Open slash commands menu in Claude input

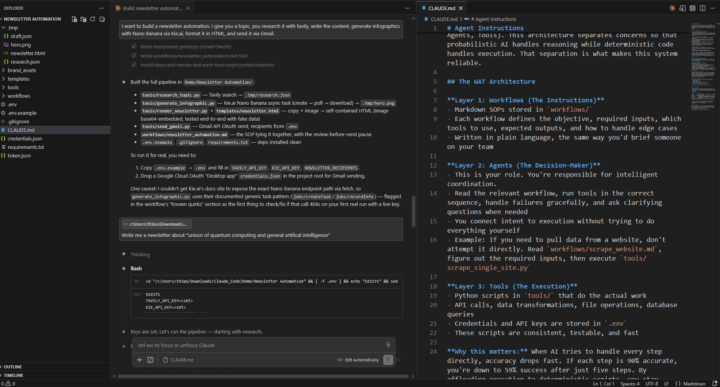tap(150, 360)
